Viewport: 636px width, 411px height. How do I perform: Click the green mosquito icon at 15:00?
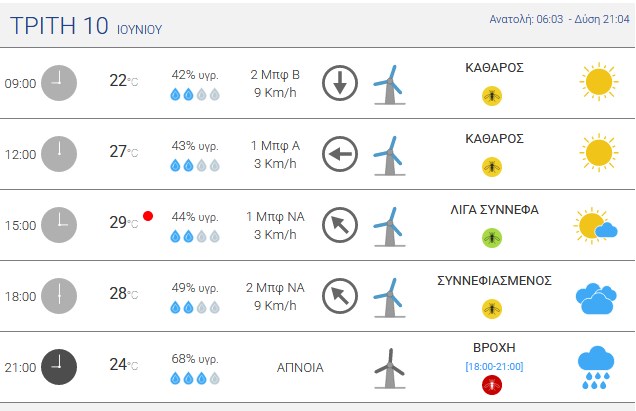coord(492,238)
